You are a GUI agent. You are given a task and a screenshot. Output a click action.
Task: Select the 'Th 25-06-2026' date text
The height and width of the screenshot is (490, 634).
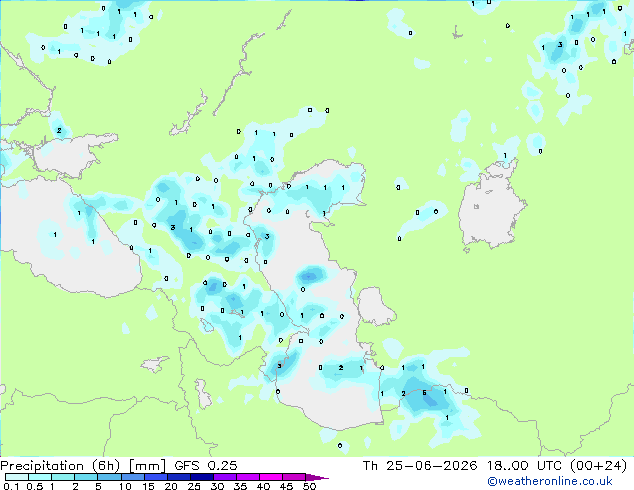(x=420, y=466)
